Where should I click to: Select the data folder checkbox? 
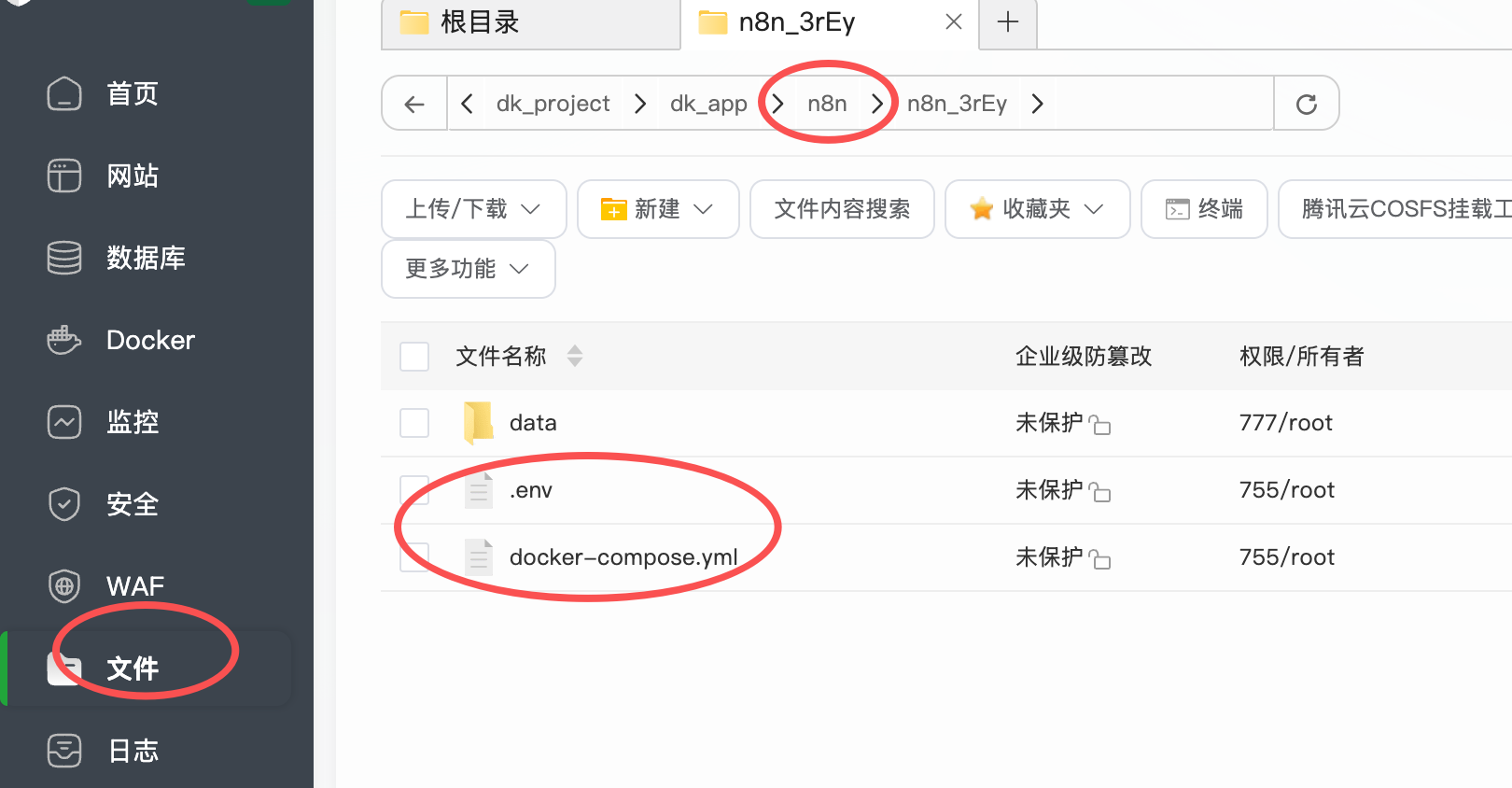pyautogui.click(x=414, y=423)
